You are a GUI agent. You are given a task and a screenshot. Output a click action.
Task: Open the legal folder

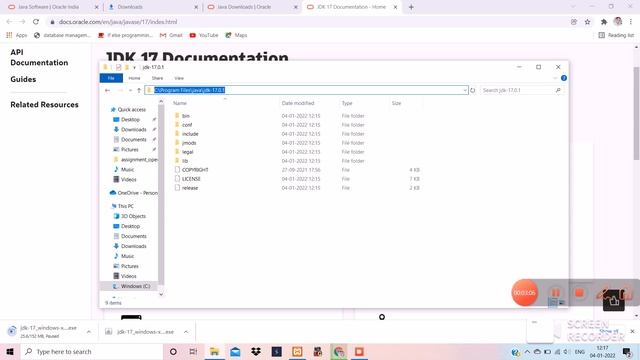(x=187, y=152)
